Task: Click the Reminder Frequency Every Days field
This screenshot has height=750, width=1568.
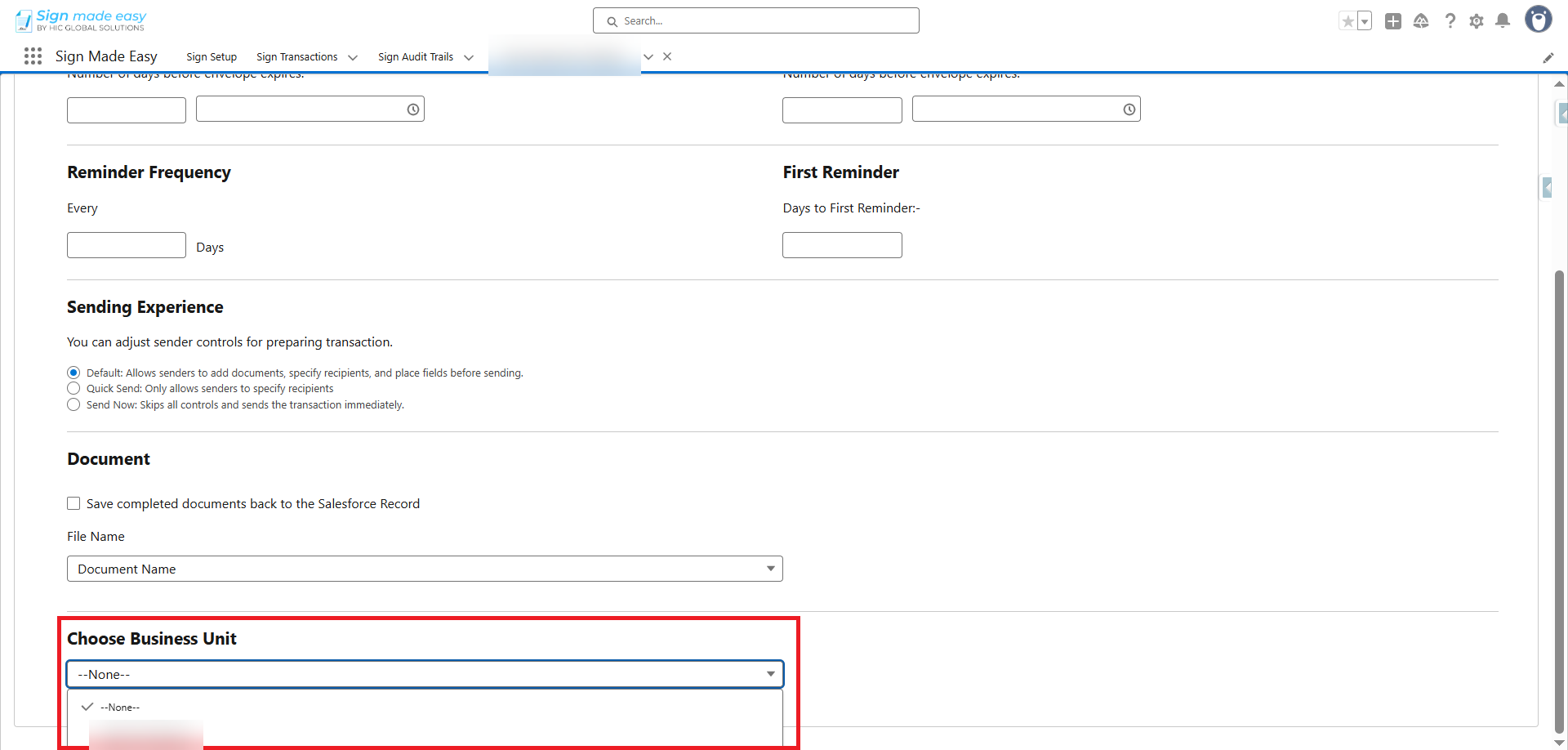Action: point(127,245)
